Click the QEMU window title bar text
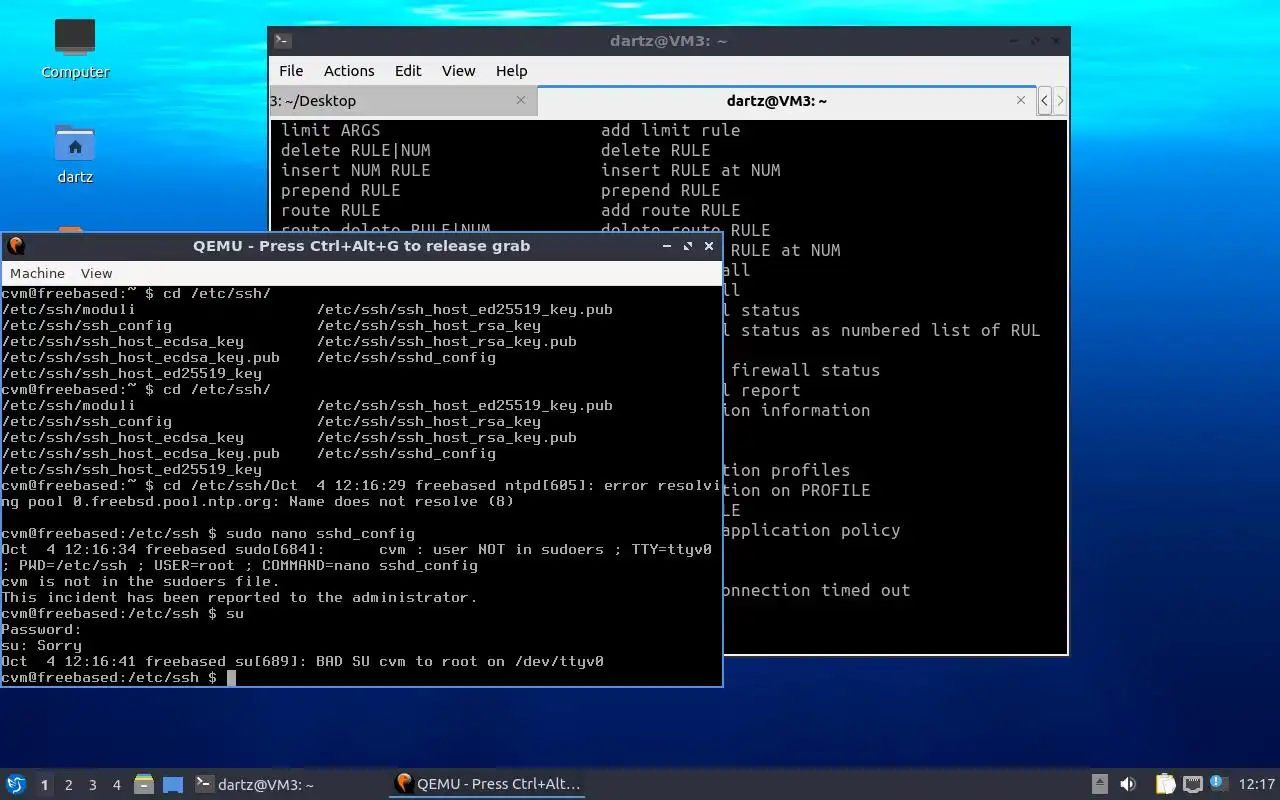The height and width of the screenshot is (800, 1280). click(362, 246)
